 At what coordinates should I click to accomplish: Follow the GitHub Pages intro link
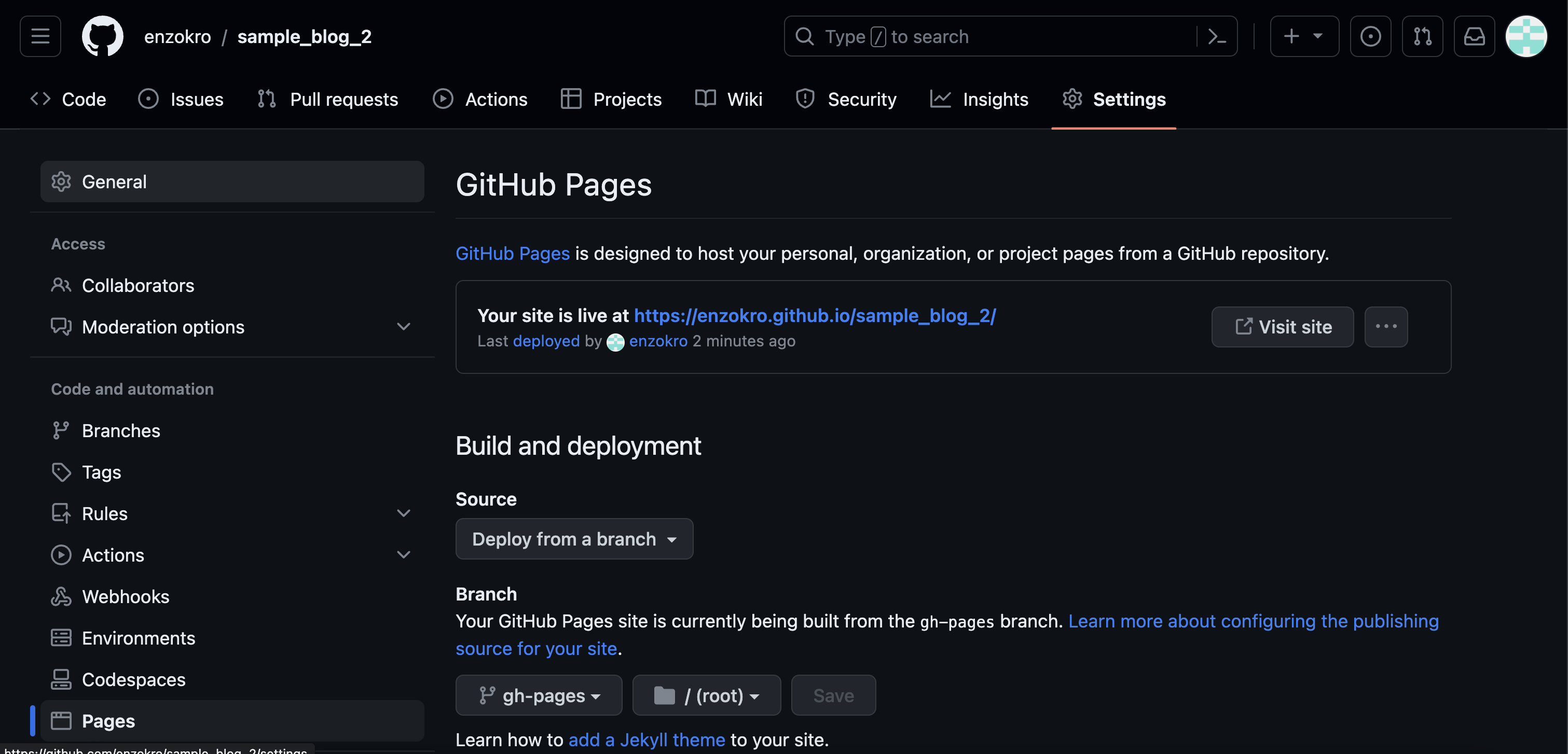coord(513,253)
